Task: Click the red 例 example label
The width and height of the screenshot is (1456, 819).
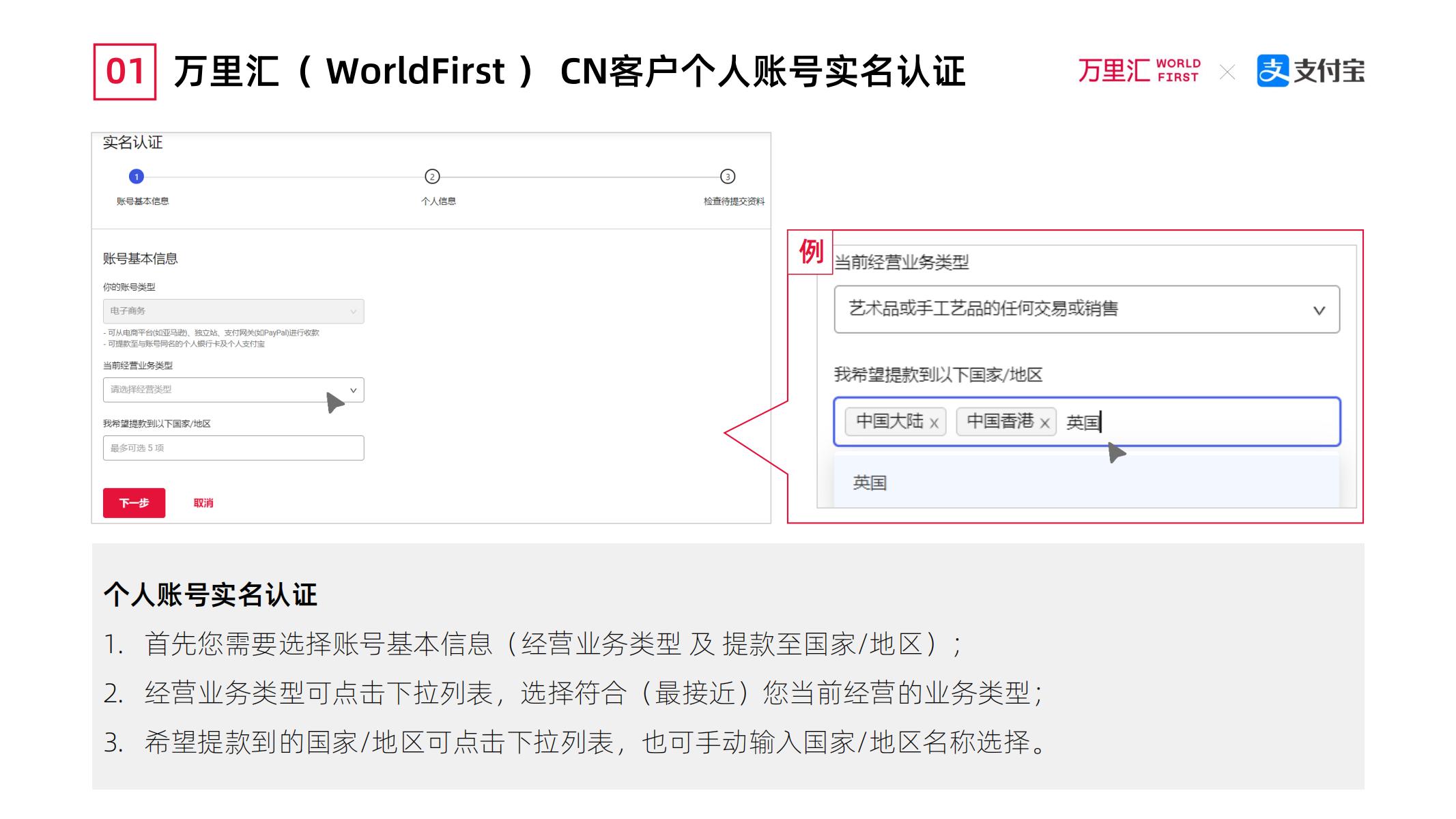Action: click(810, 252)
